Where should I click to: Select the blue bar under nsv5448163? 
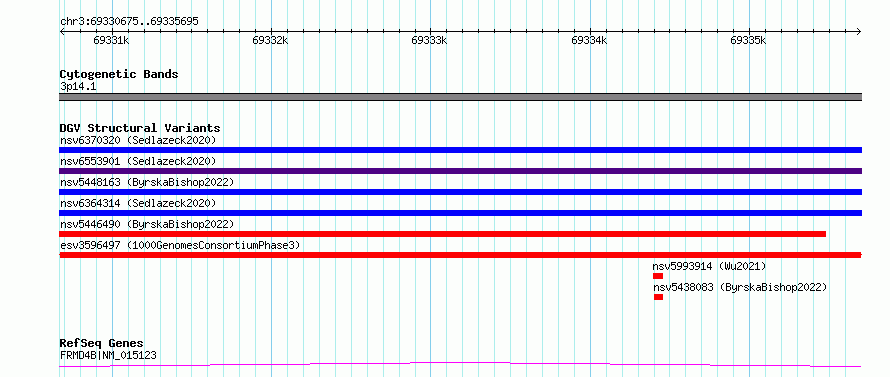(460, 192)
